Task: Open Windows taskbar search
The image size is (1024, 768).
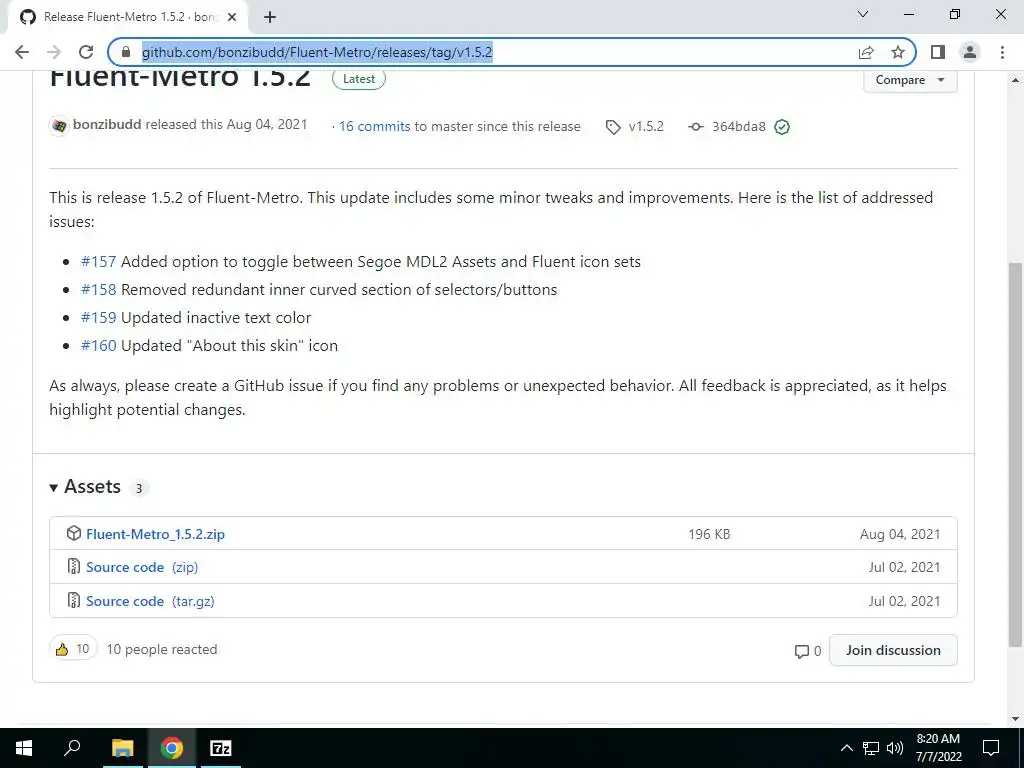Action: pos(72,748)
